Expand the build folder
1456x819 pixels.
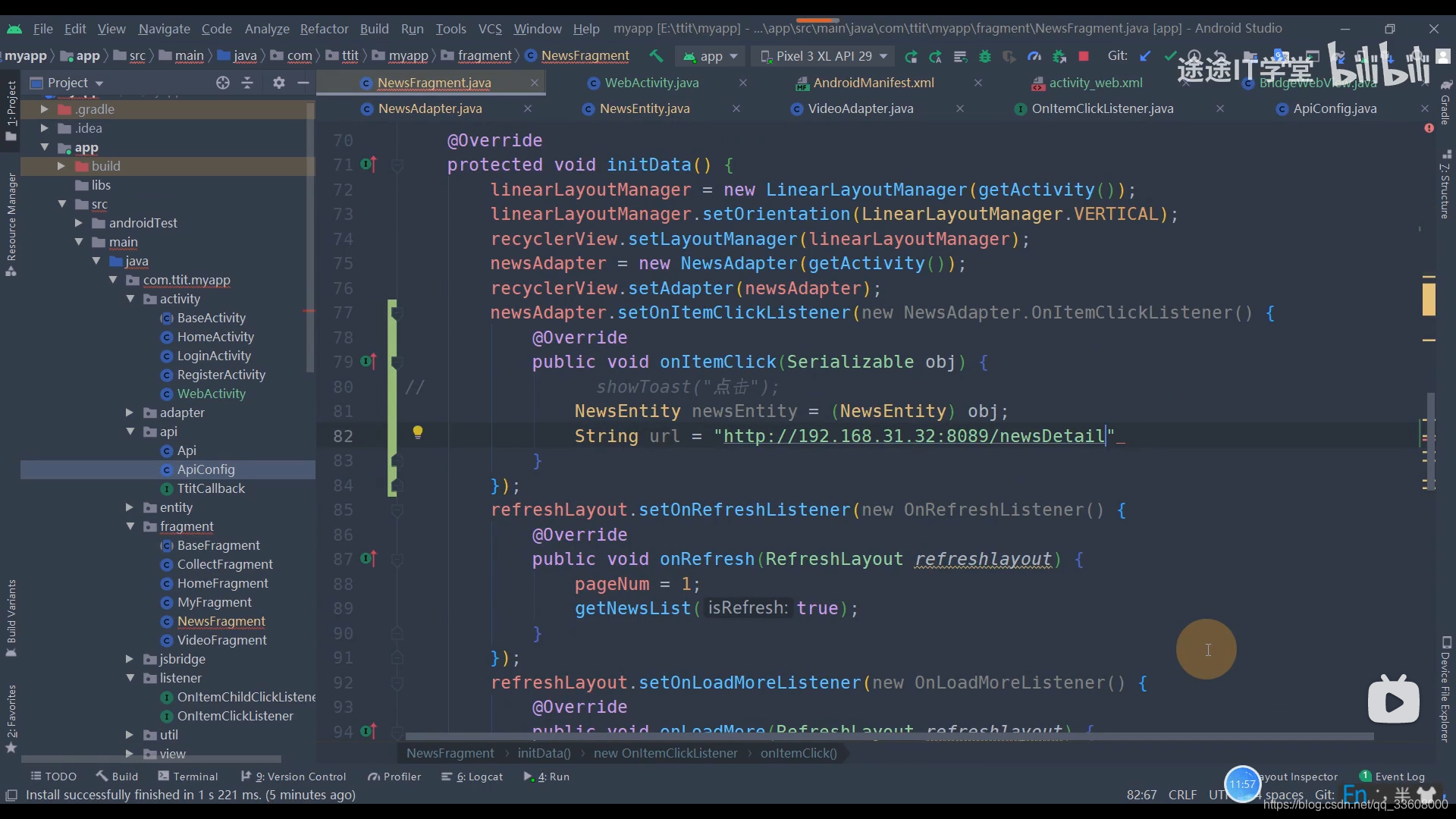tap(61, 166)
